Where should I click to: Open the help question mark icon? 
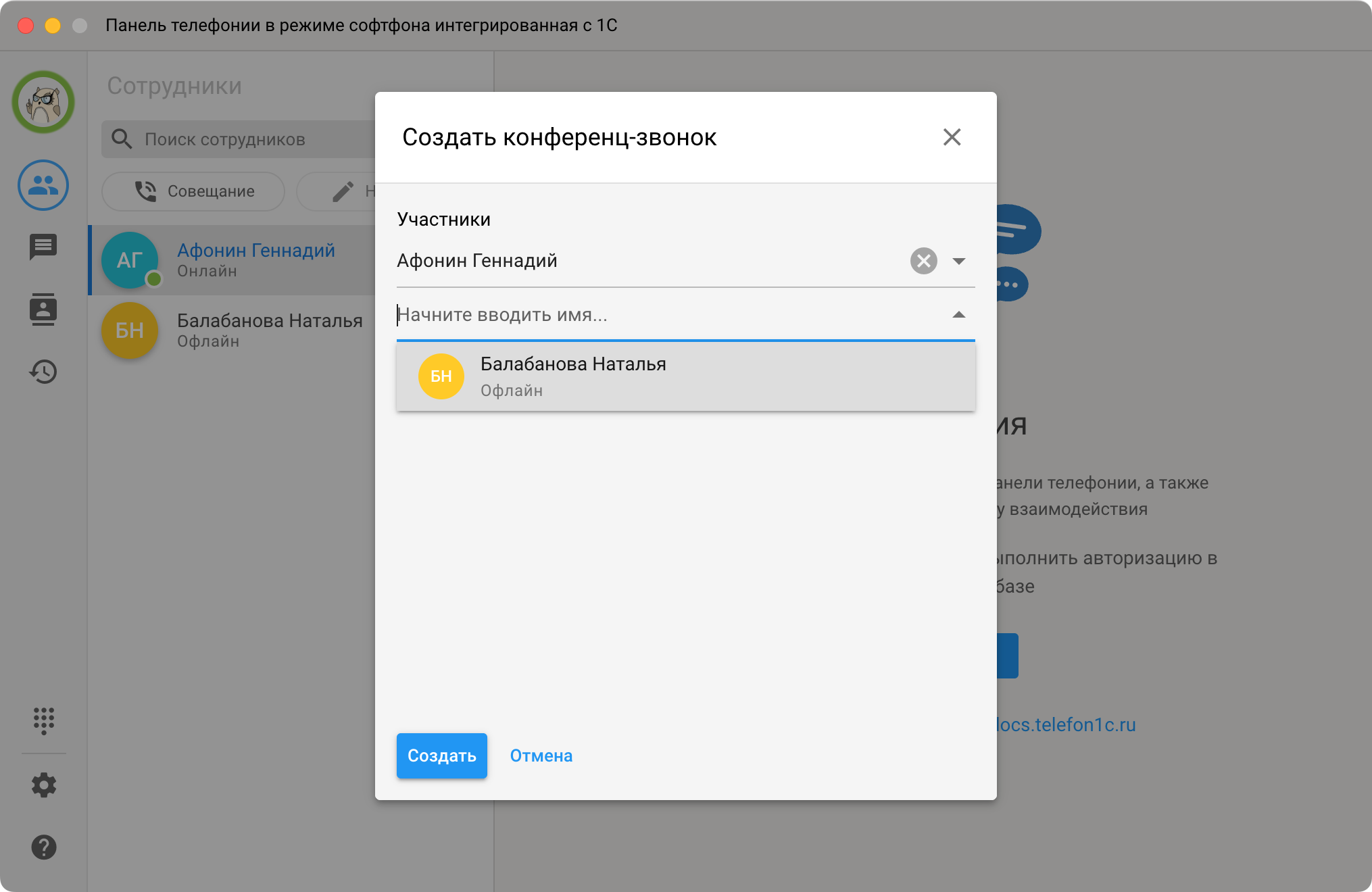coord(43,847)
